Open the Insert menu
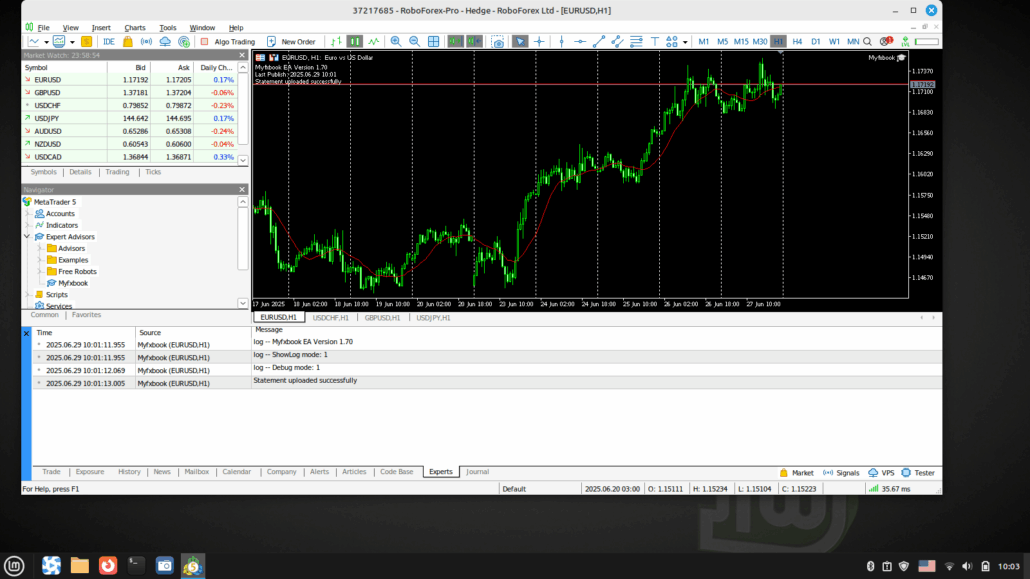This screenshot has height=579, width=1030. [101, 28]
